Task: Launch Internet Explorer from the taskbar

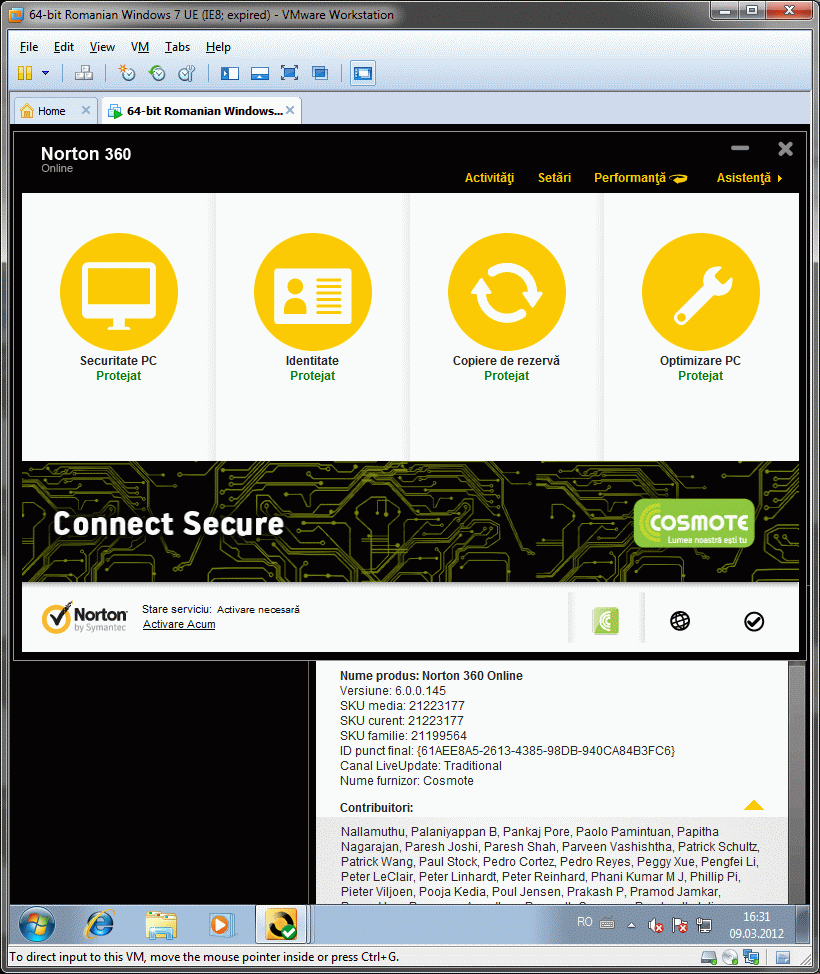Action: point(99,924)
